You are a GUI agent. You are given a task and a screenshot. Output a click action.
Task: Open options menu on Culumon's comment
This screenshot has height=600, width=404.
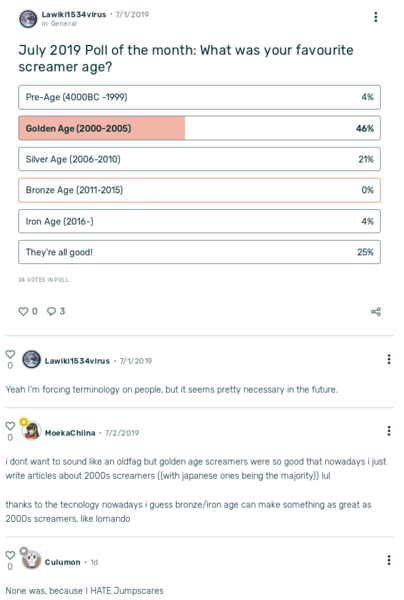tap(389, 560)
